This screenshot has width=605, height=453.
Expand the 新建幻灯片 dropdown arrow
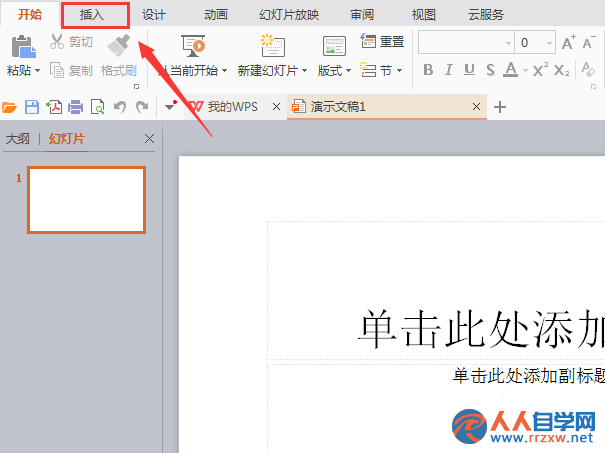304,71
